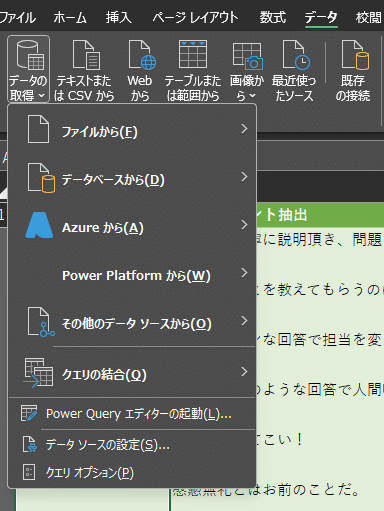Click the blank file icon beside ファイルから
This screenshot has height=511, width=384.
tap(38, 129)
